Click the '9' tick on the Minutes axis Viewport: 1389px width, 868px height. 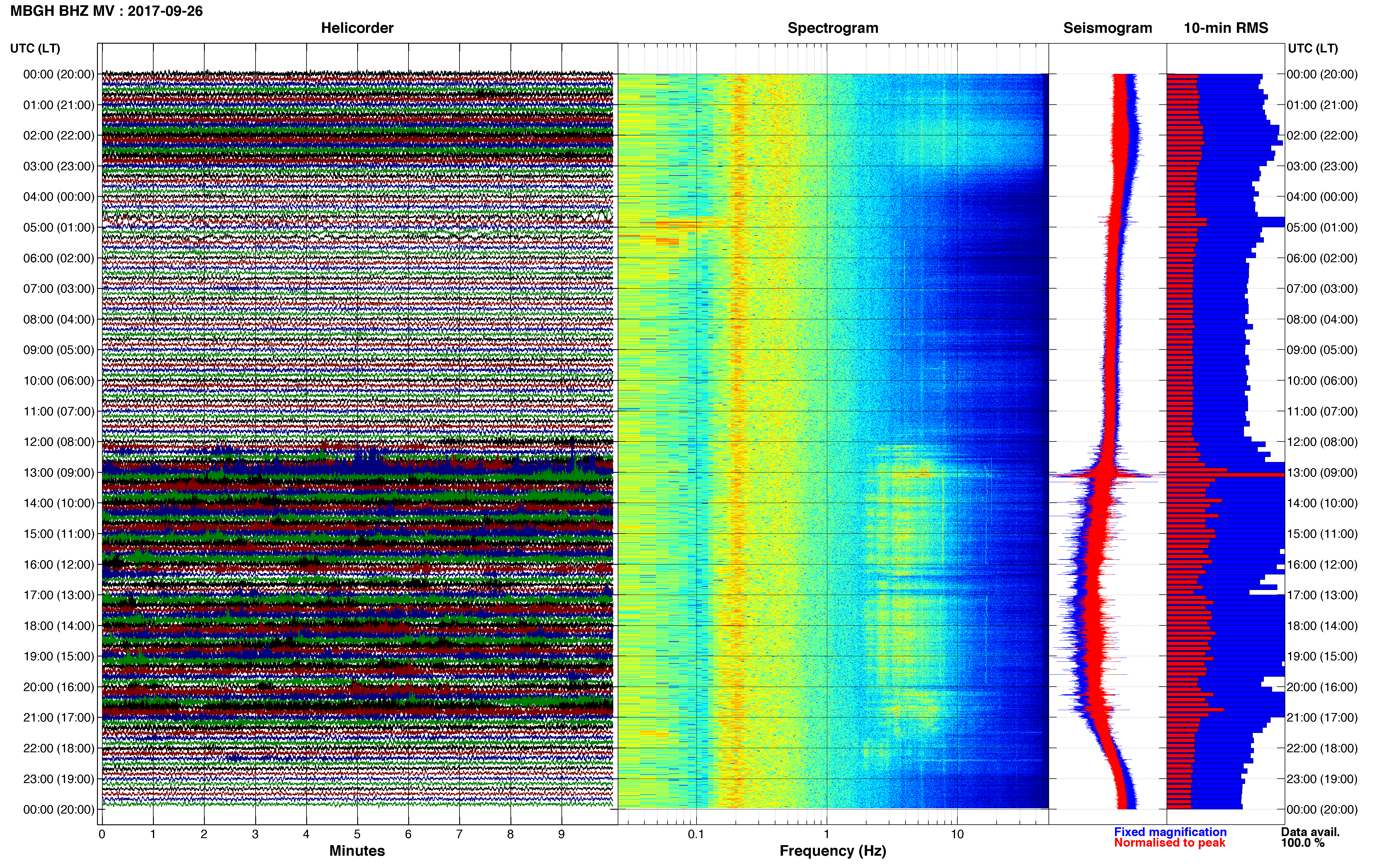click(x=561, y=834)
